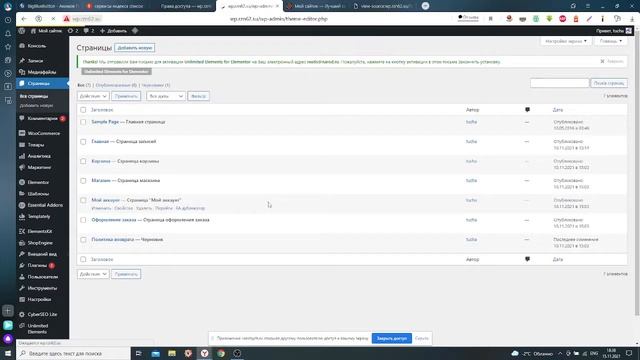Click the Аналитика chart icon in sidebar

tap(22, 156)
